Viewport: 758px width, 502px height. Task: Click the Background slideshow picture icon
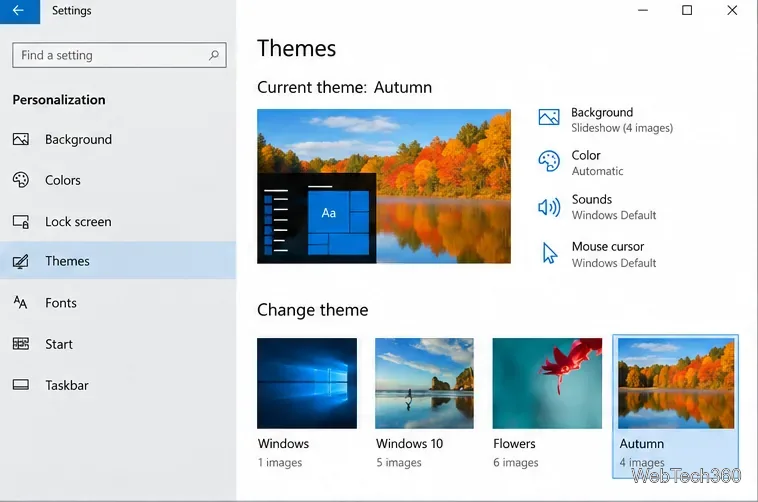click(549, 117)
